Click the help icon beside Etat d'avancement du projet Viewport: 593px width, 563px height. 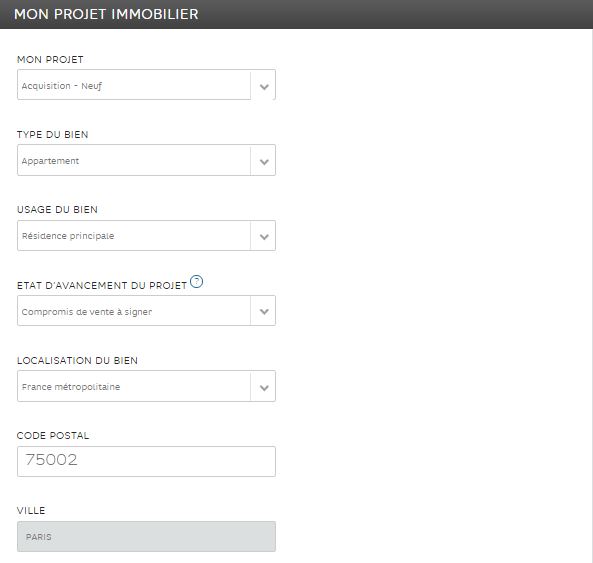click(196, 282)
